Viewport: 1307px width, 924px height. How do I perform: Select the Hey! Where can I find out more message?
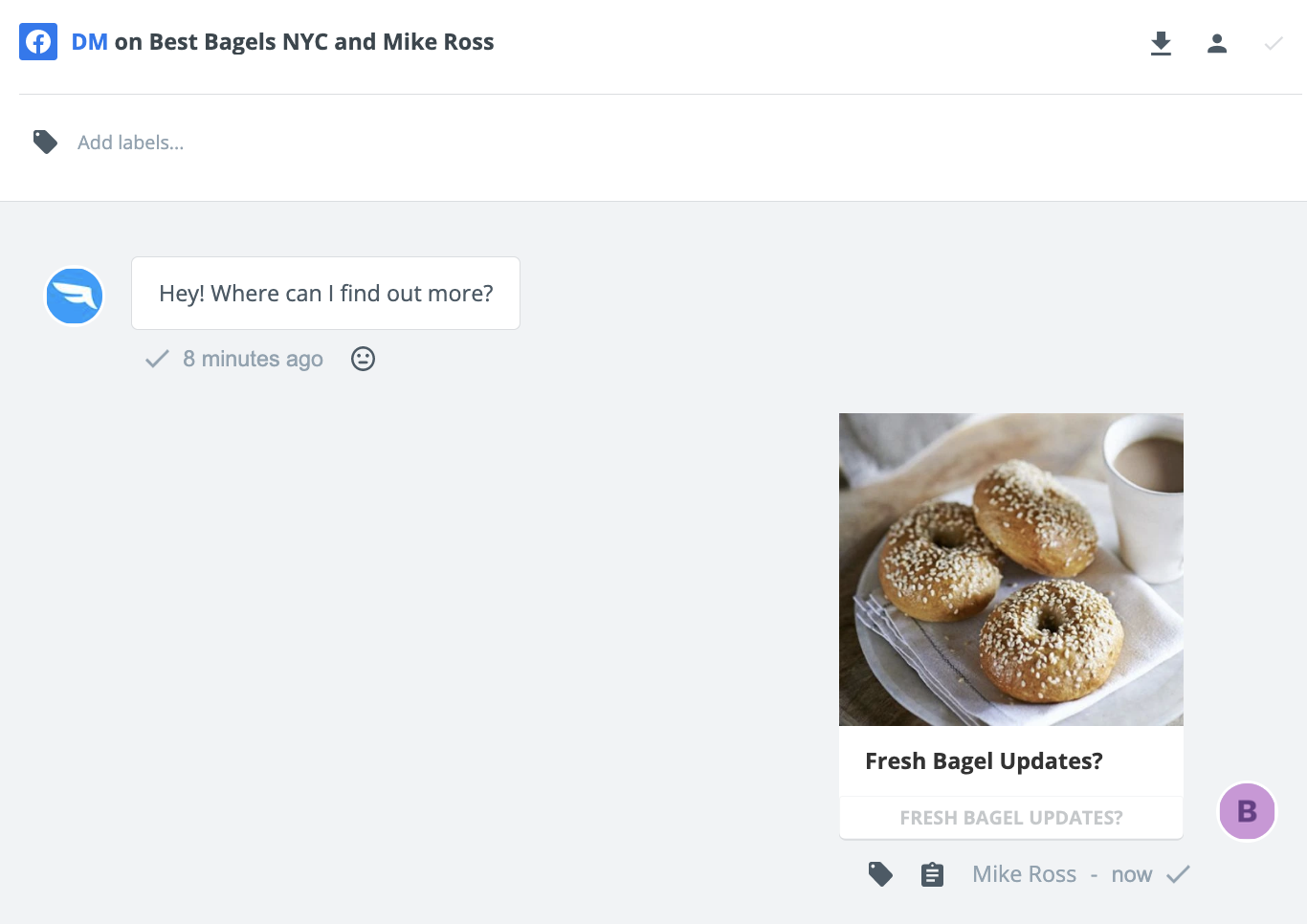pyautogui.click(x=325, y=294)
